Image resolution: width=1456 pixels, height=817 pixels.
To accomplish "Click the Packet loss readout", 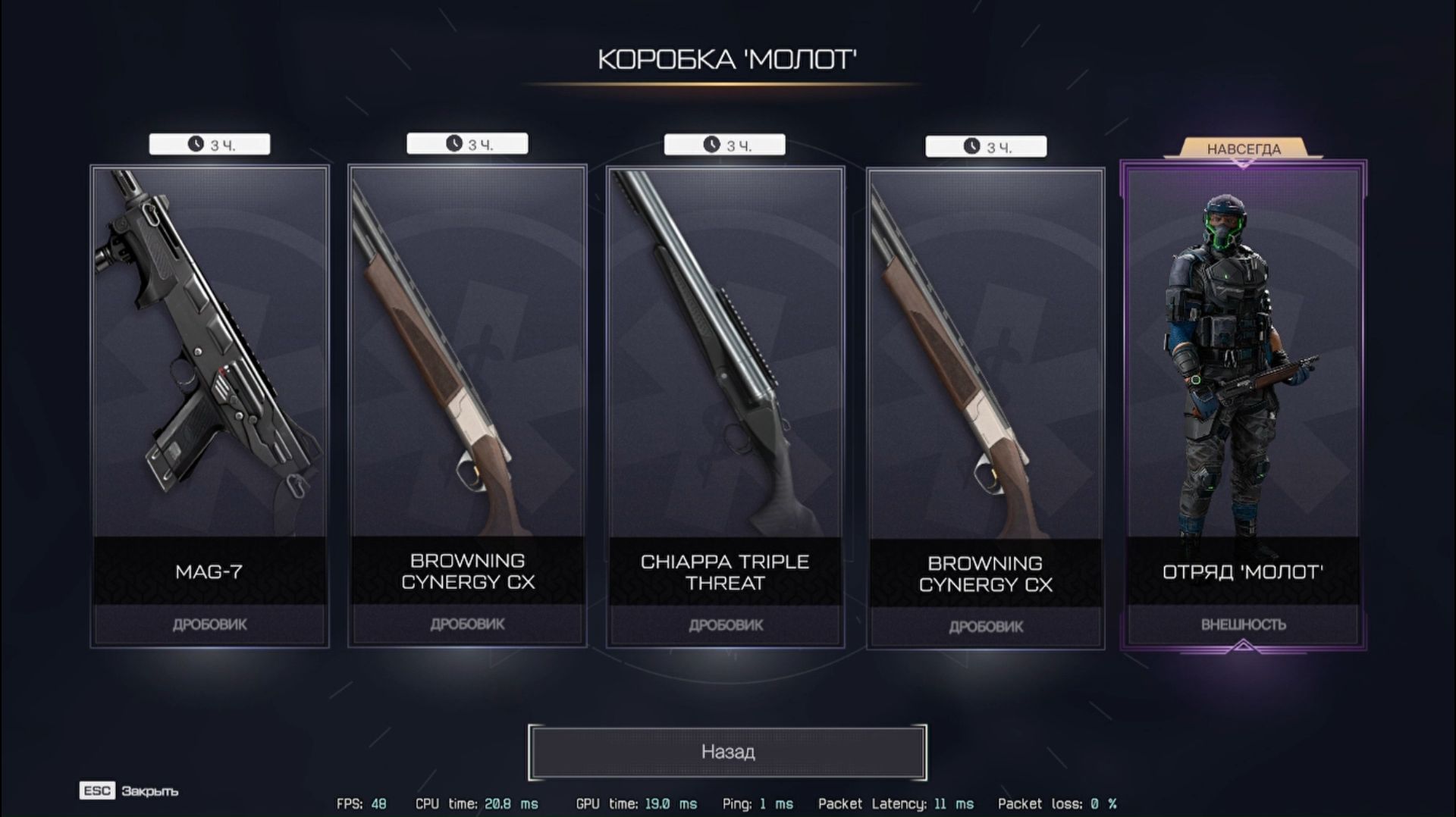I will (1057, 803).
